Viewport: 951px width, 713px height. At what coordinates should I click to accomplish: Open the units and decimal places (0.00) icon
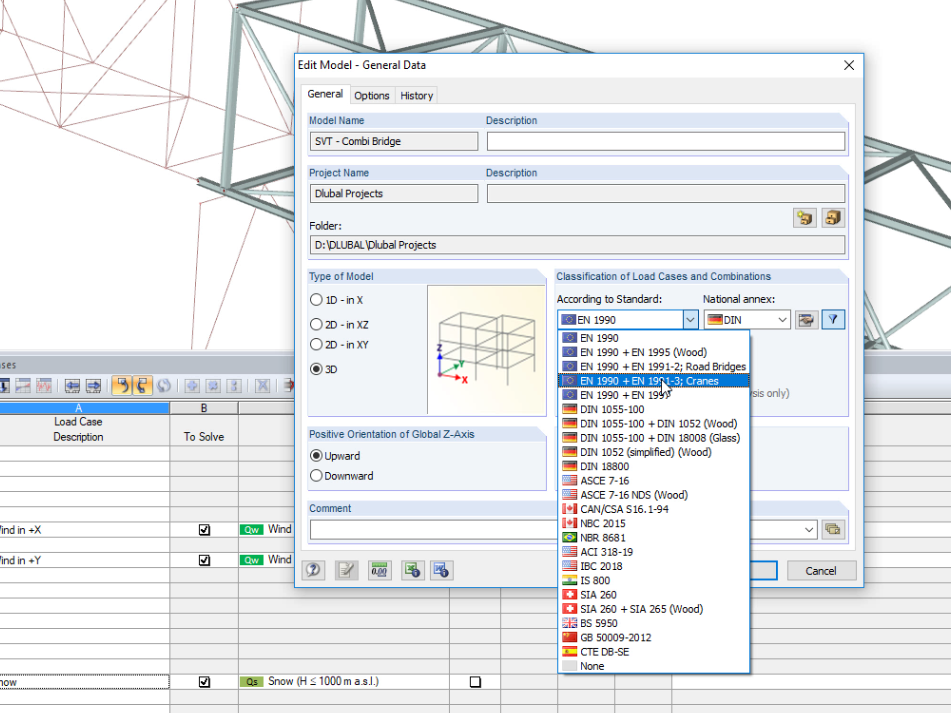point(379,570)
